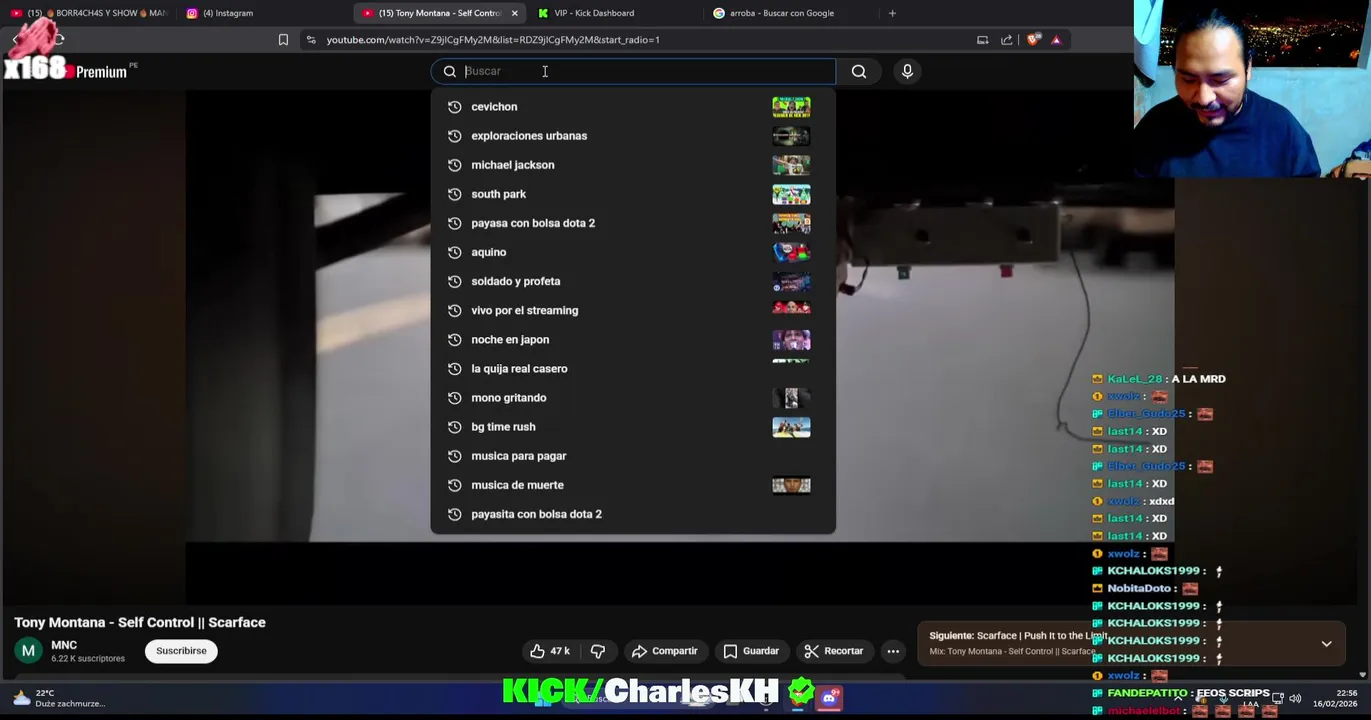Click thumbnail beside bg time rush suggestion
The height and width of the screenshot is (720, 1371).
point(791,427)
